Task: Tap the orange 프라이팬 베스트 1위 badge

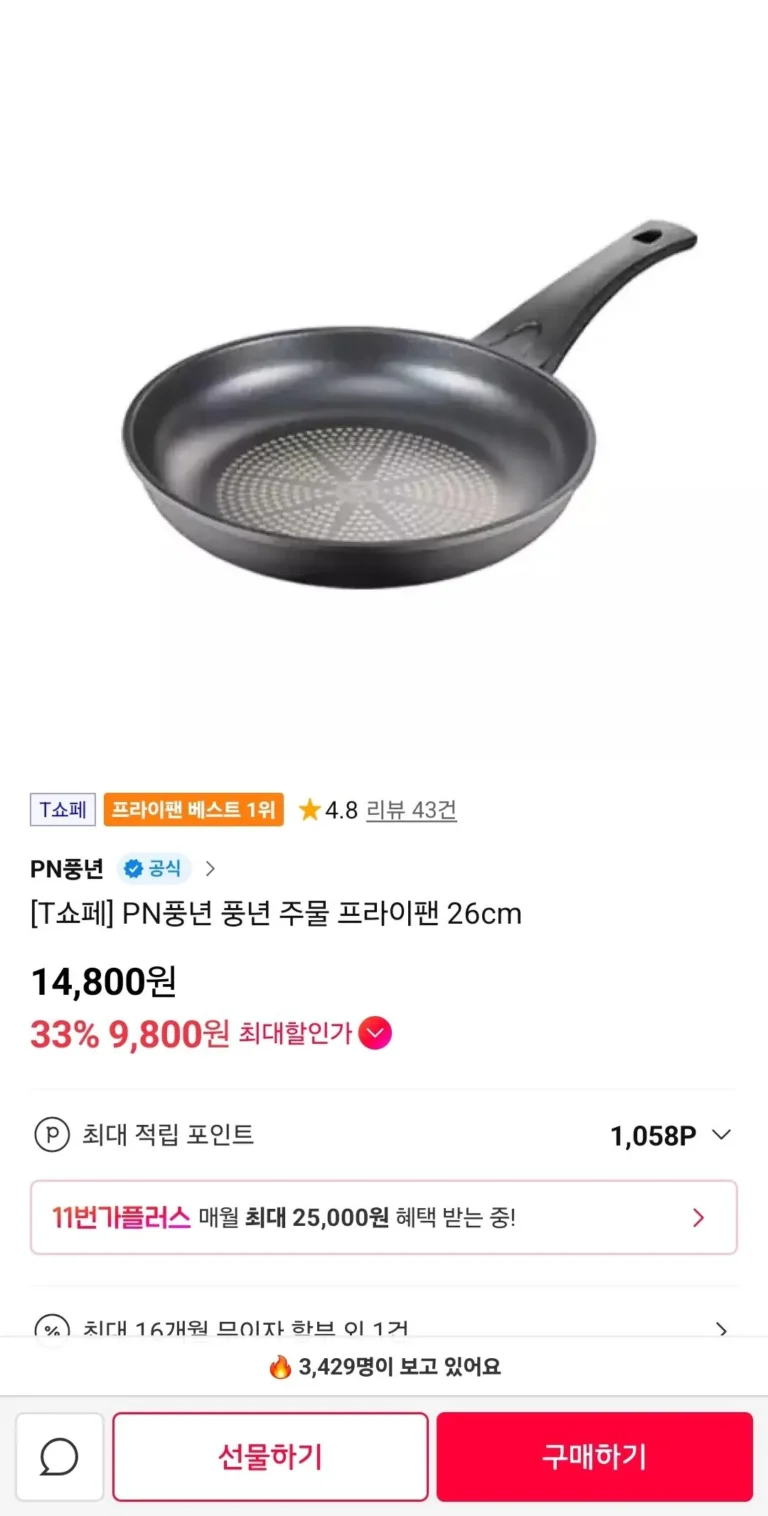Action: coord(193,810)
